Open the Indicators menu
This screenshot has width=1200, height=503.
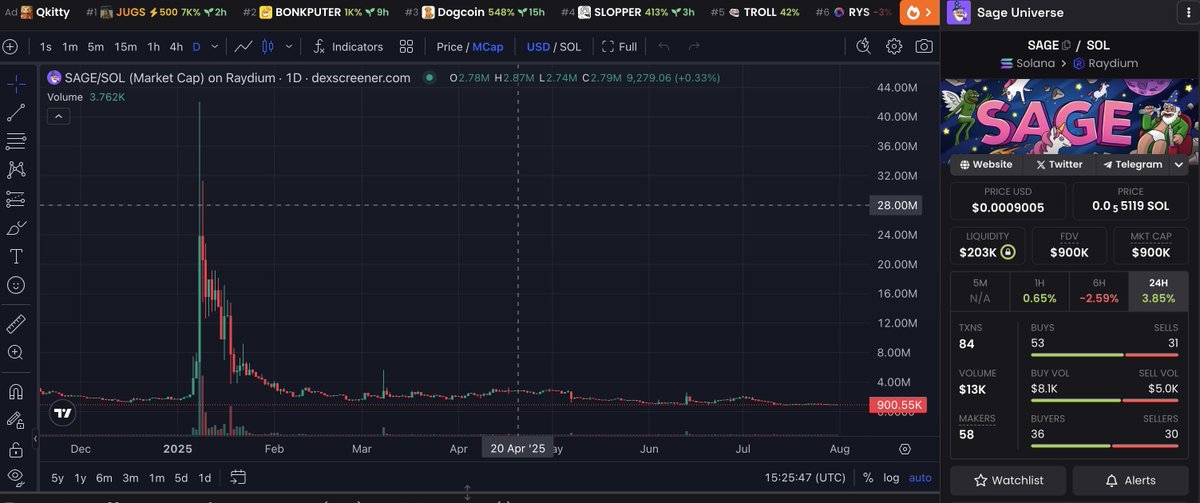pos(347,47)
